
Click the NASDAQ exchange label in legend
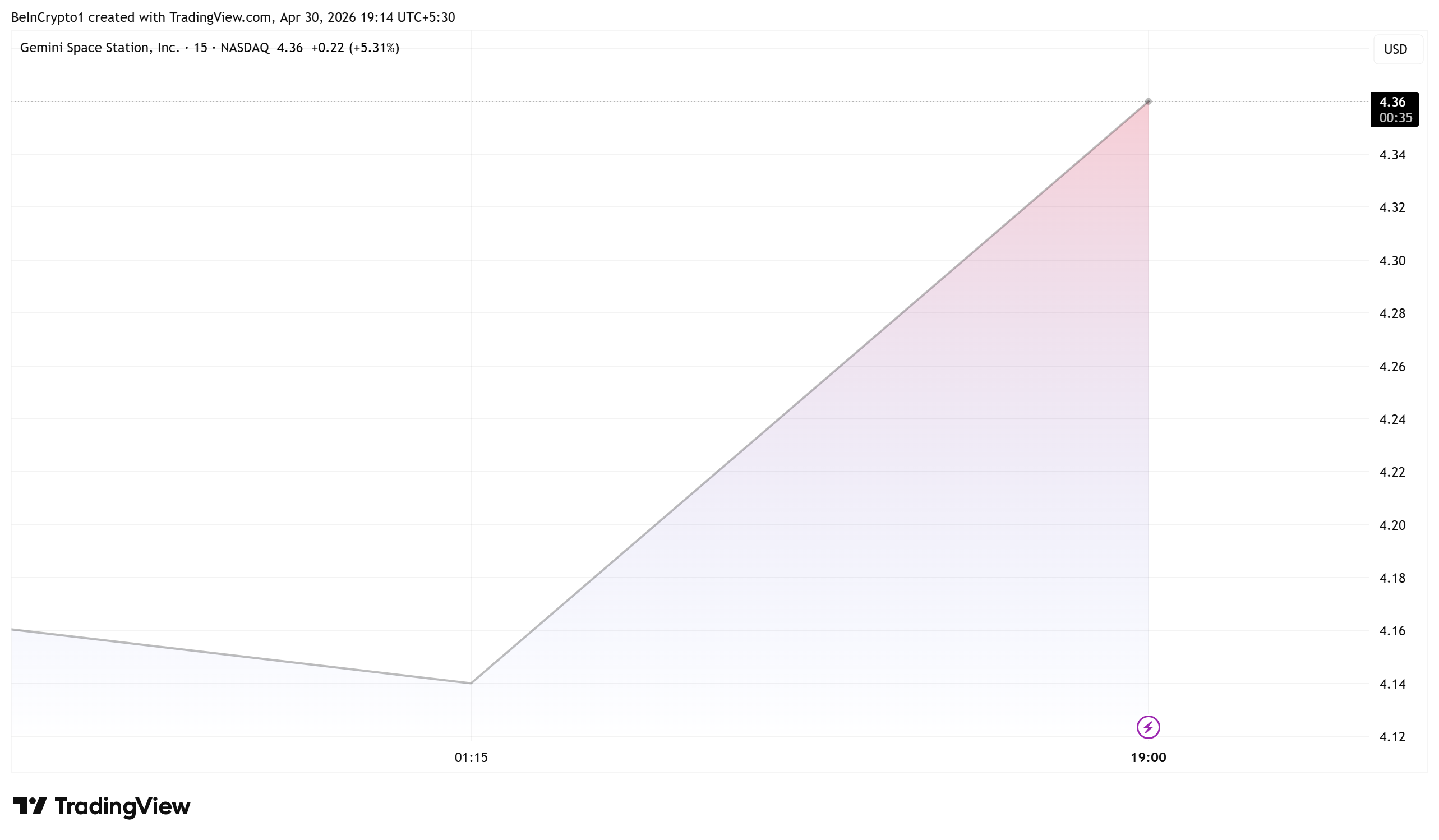coord(245,48)
